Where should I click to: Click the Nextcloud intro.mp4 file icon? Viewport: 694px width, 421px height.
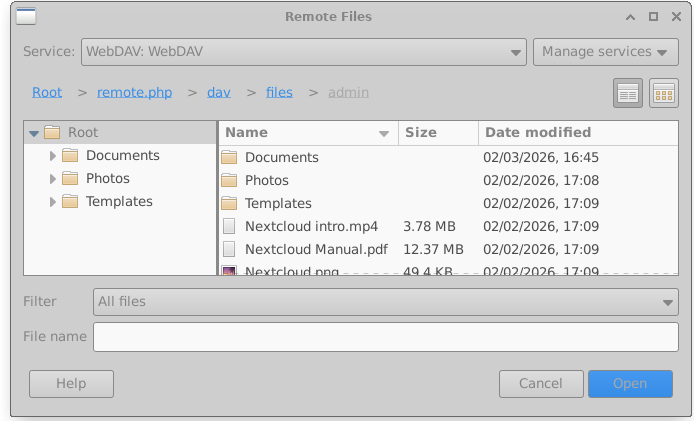[x=229, y=227]
